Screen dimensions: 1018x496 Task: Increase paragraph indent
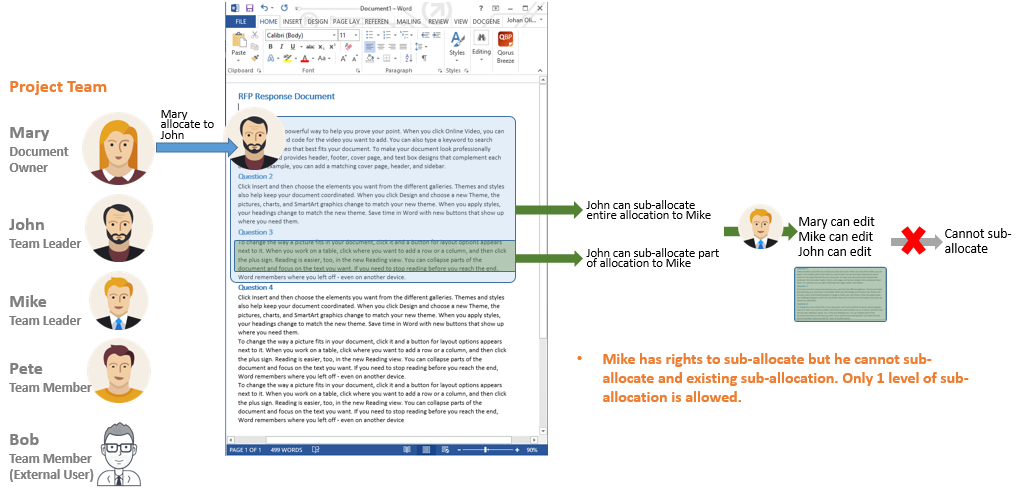[436, 35]
